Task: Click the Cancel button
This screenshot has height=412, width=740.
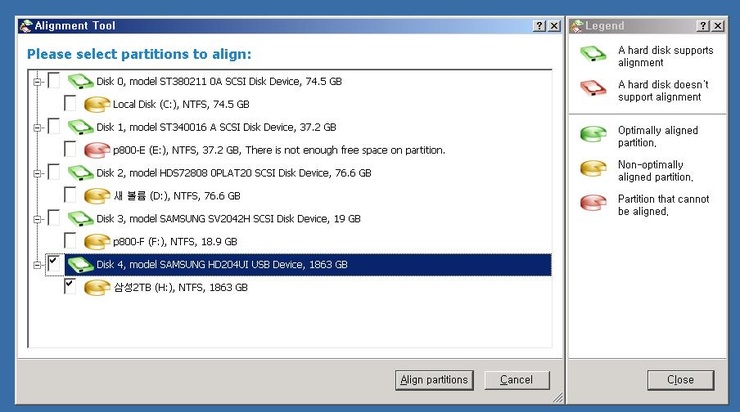Action: (x=516, y=380)
